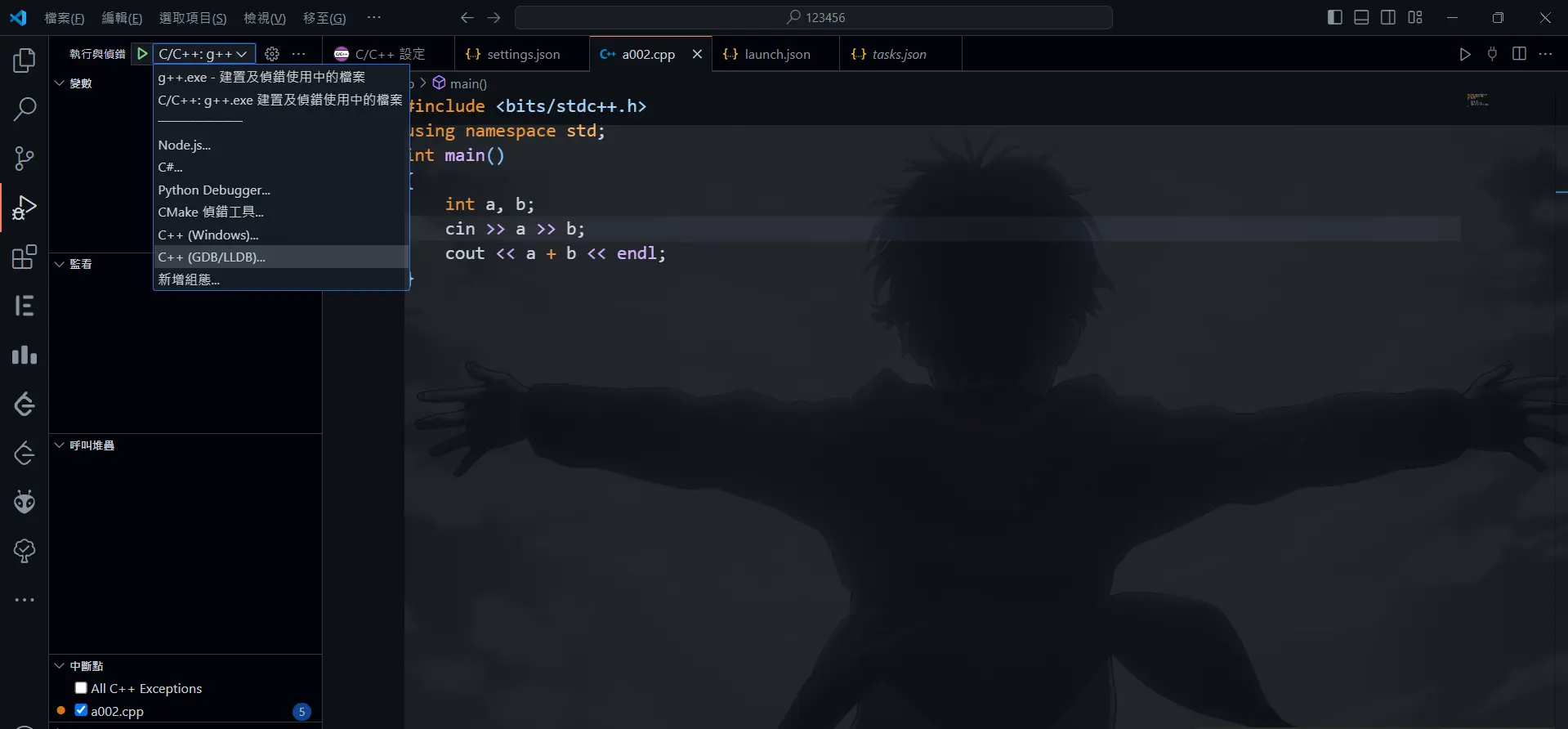This screenshot has height=729, width=1568.
Task: Open the Source Control view icon
Action: (x=25, y=159)
